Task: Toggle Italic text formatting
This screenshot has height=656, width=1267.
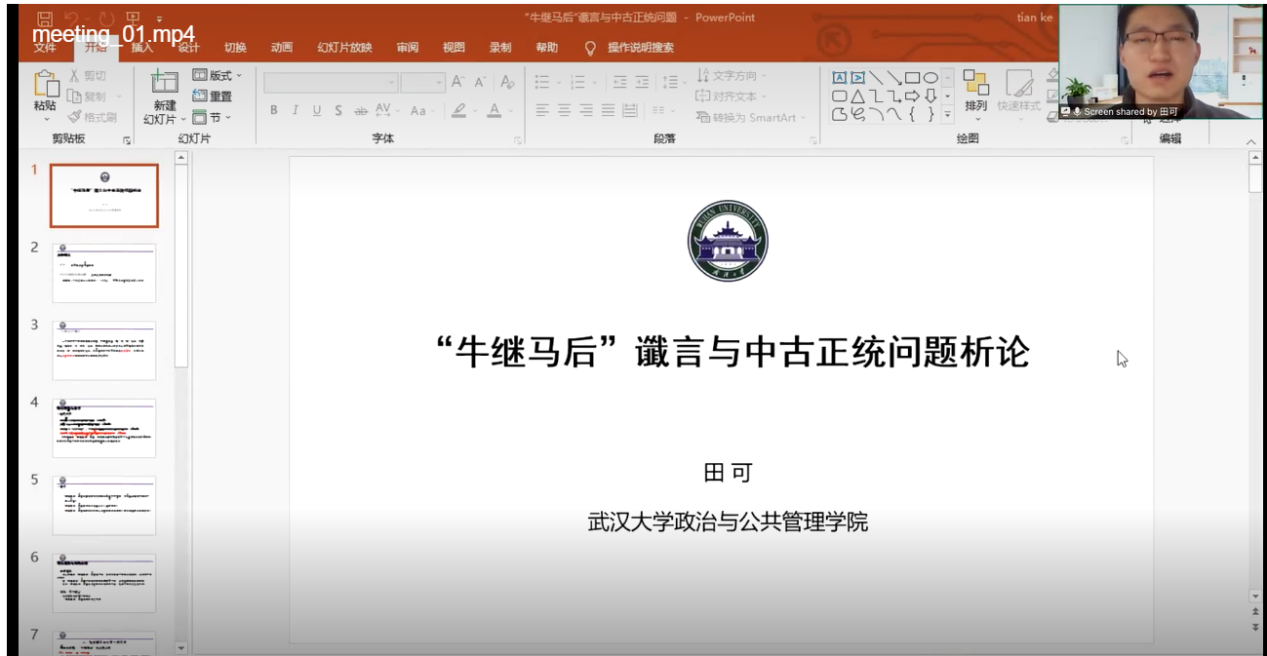Action: click(x=295, y=111)
